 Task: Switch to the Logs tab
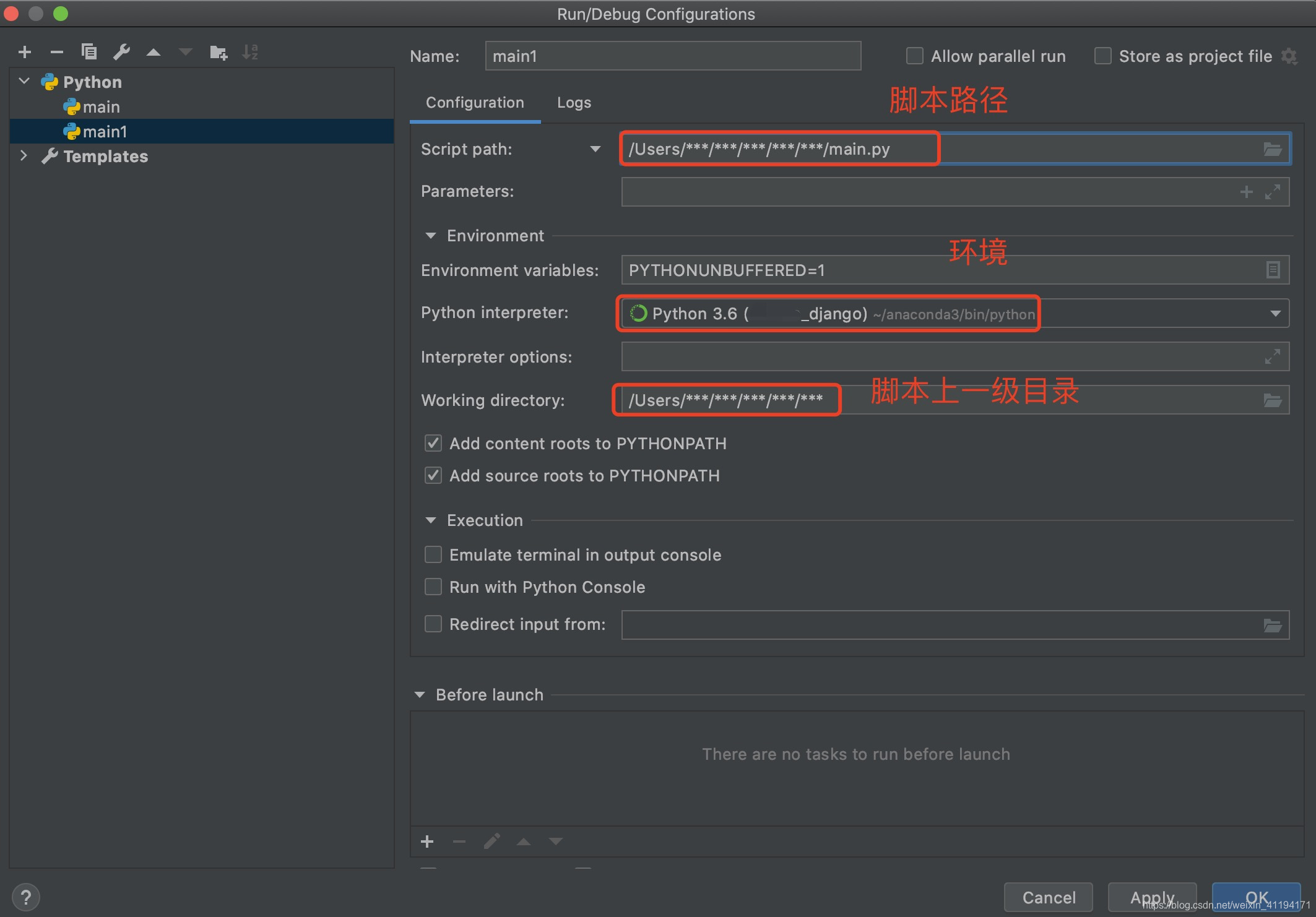[573, 102]
